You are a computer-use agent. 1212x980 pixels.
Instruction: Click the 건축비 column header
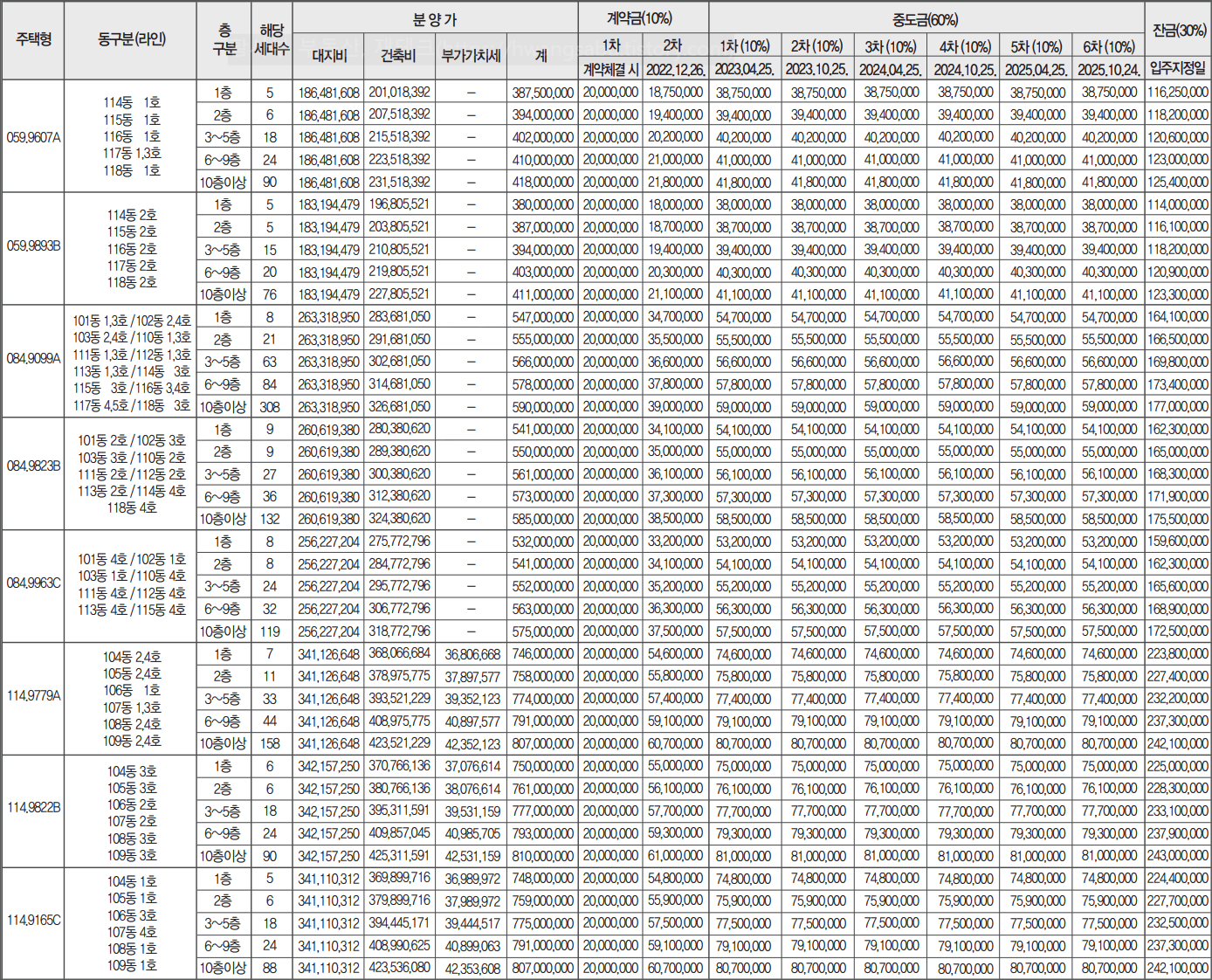[399, 57]
